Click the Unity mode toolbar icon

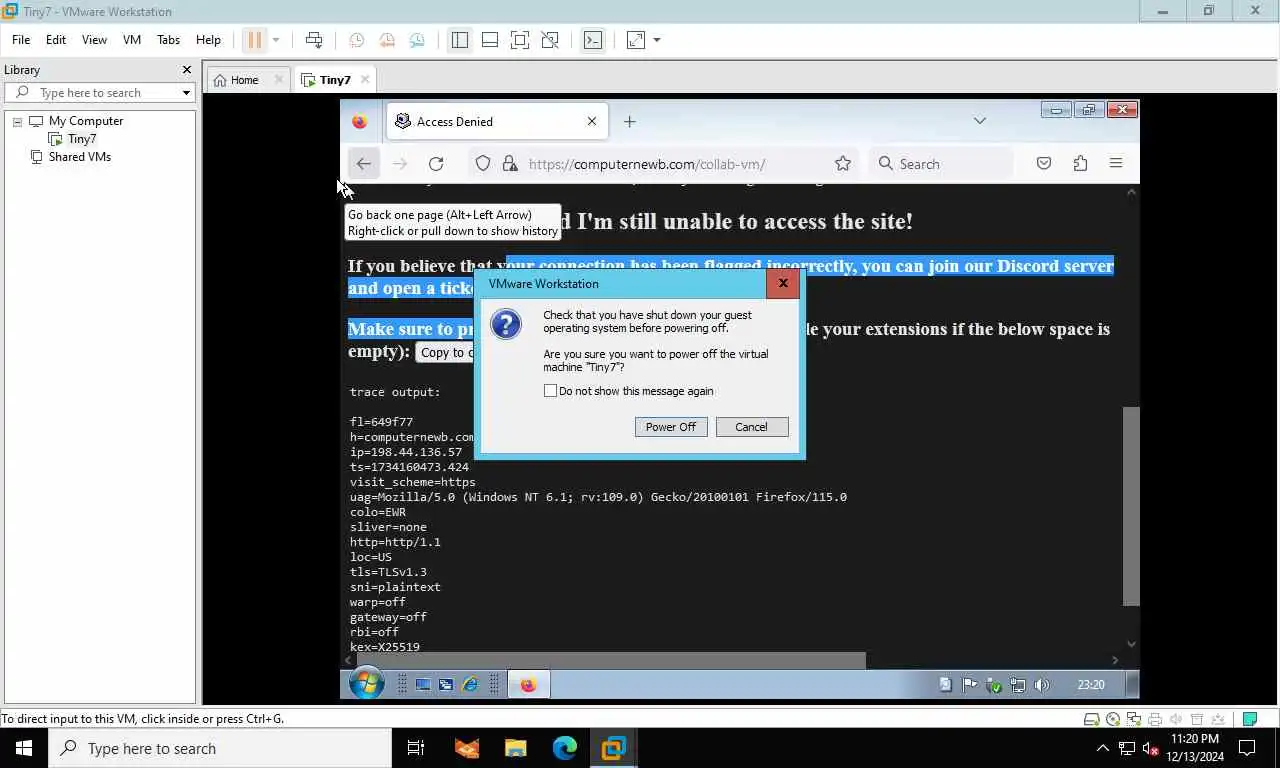point(550,40)
